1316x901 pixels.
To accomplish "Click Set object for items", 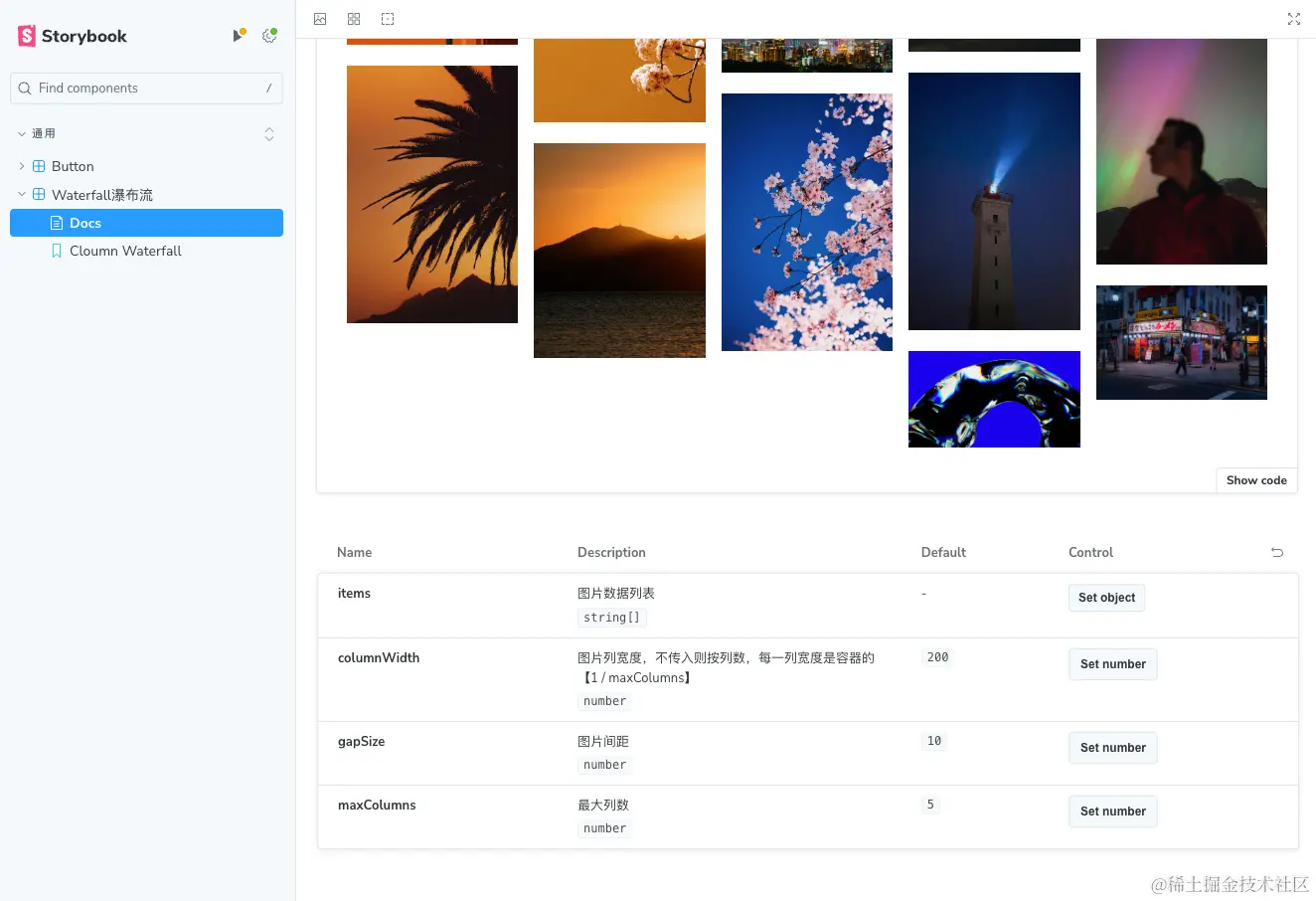I will [x=1106, y=598].
